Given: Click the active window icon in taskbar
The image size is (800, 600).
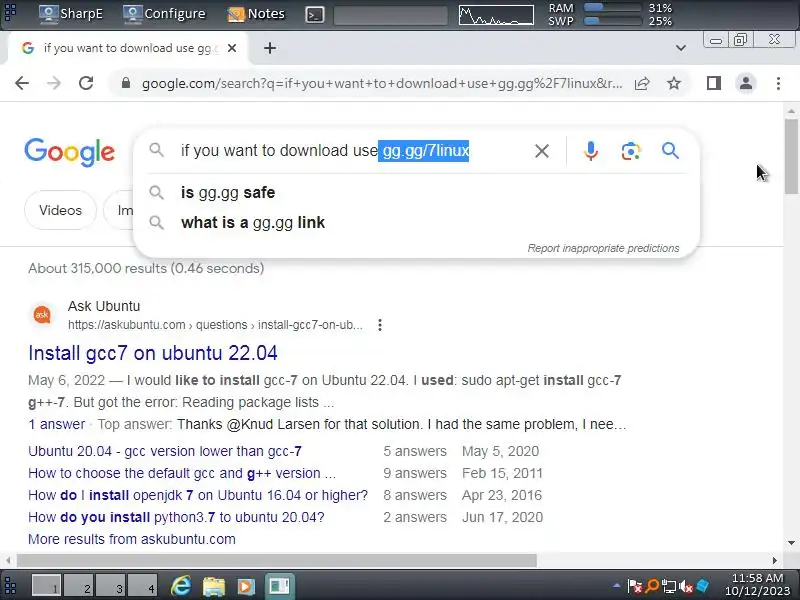Looking at the screenshot, I should pyautogui.click(x=279, y=586).
